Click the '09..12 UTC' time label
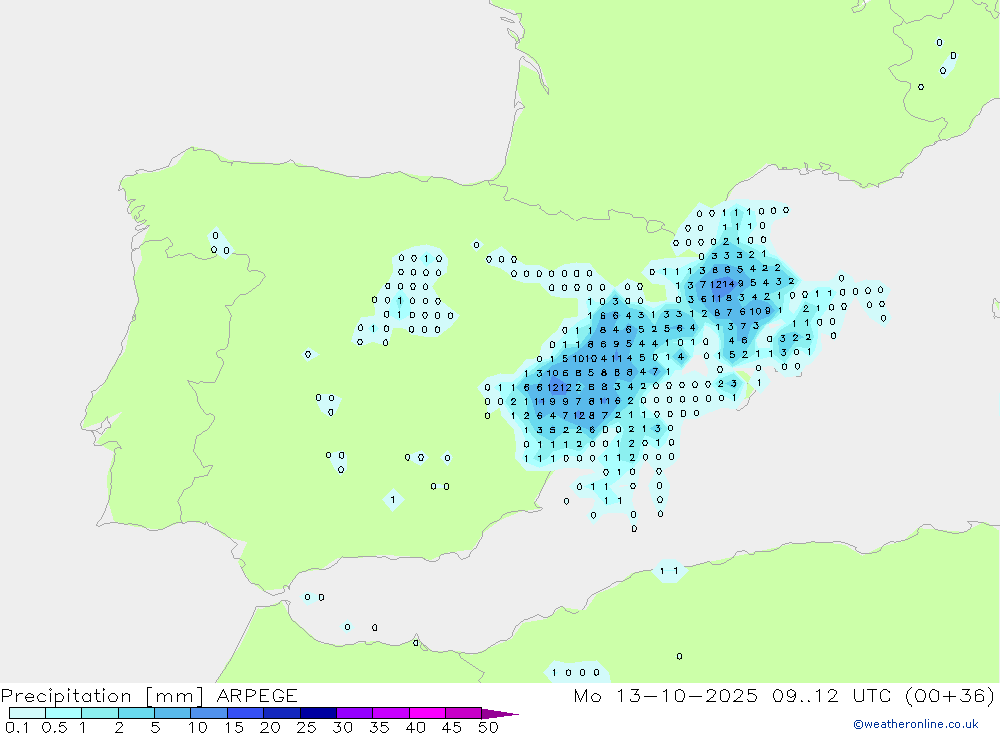1000x733 pixels. [x=832, y=695]
